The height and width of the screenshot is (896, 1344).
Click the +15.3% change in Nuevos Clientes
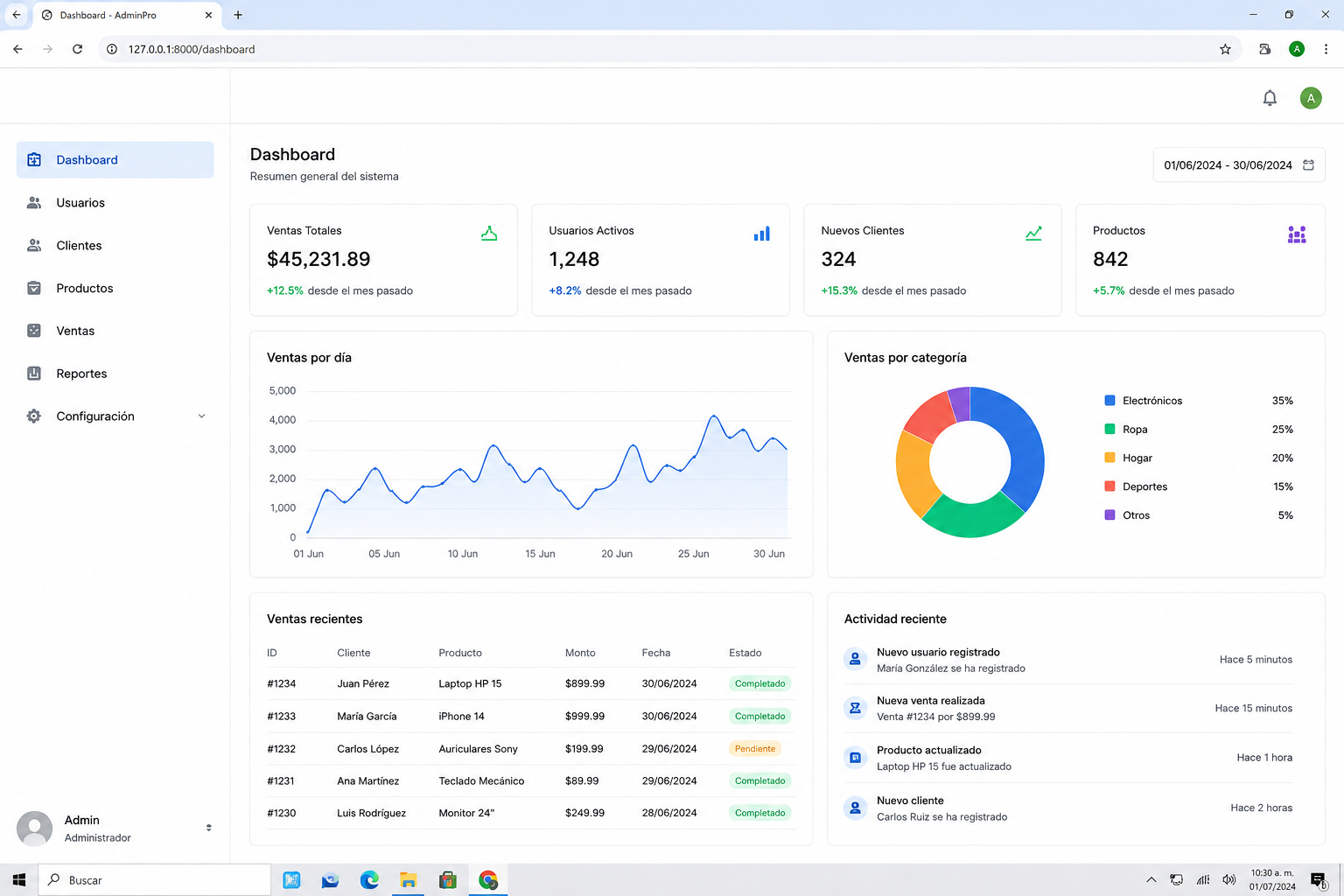[839, 290]
